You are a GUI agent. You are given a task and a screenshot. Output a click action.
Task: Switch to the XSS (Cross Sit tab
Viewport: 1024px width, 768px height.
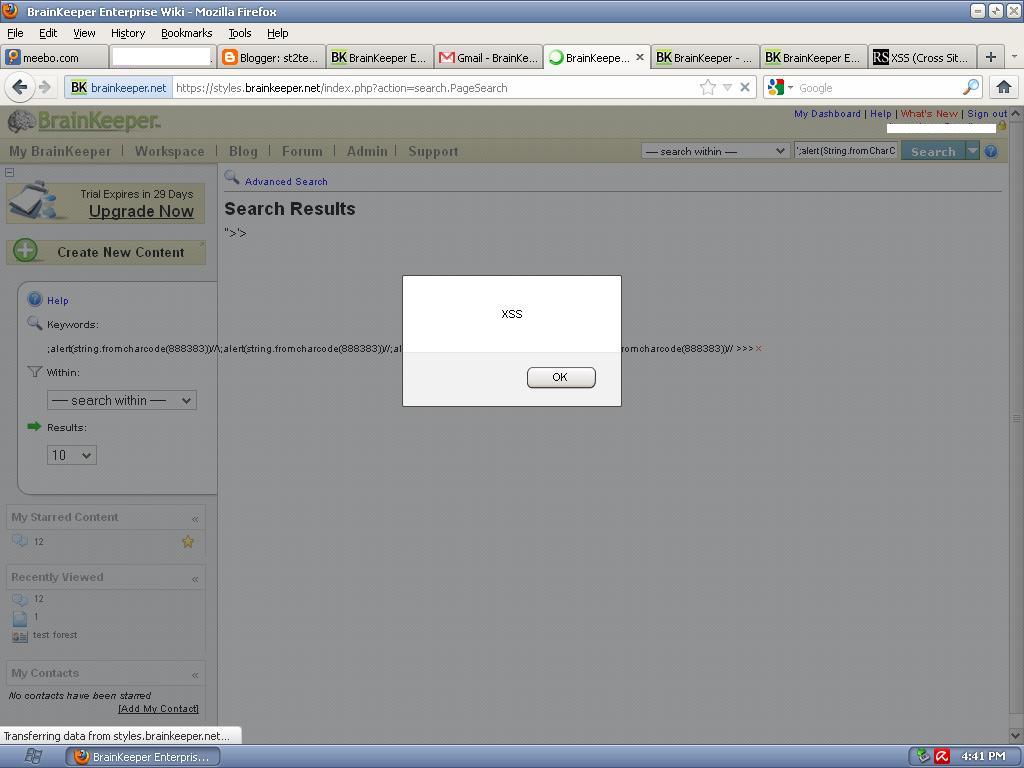point(922,57)
